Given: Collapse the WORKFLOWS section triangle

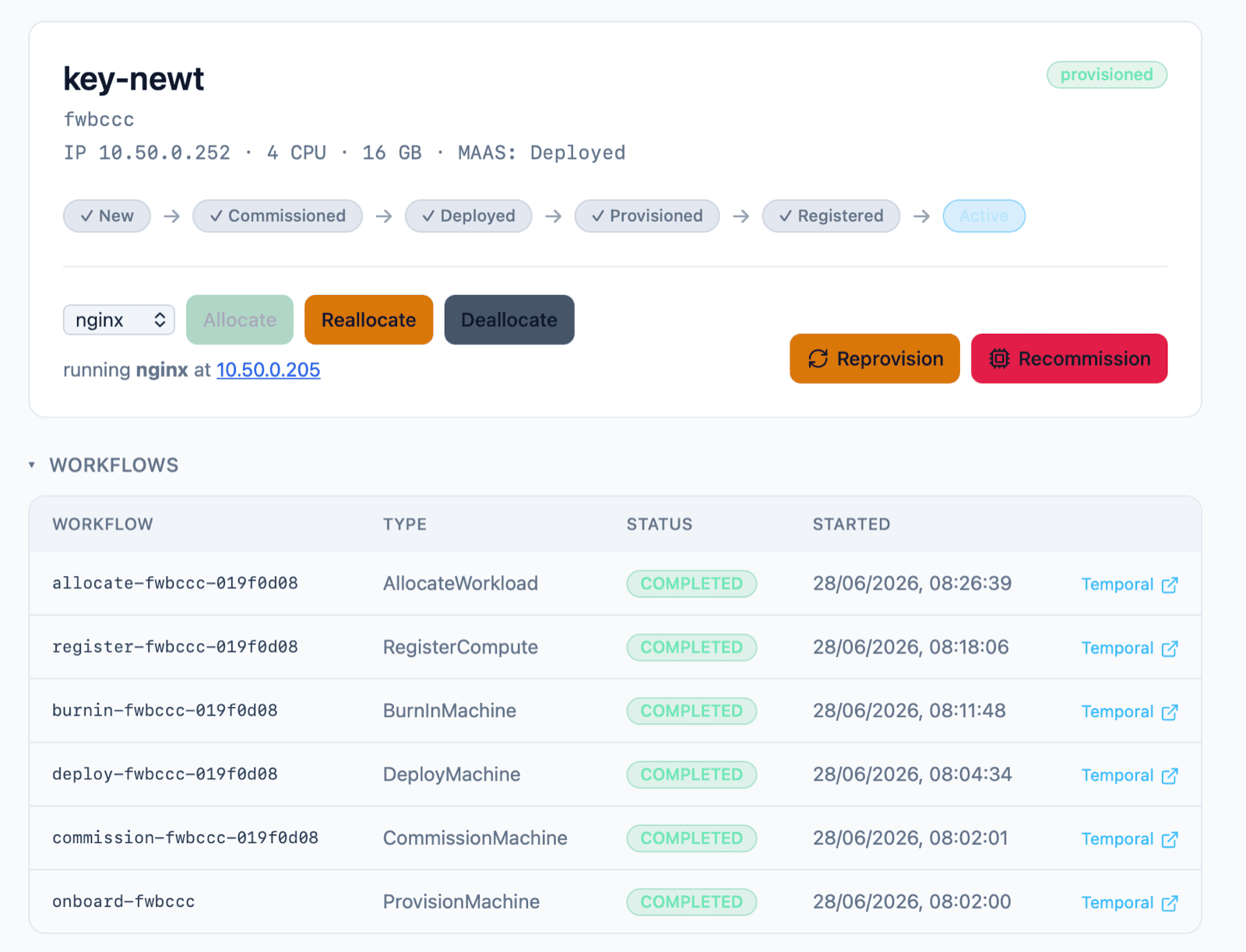Looking at the screenshot, I should tap(32, 465).
